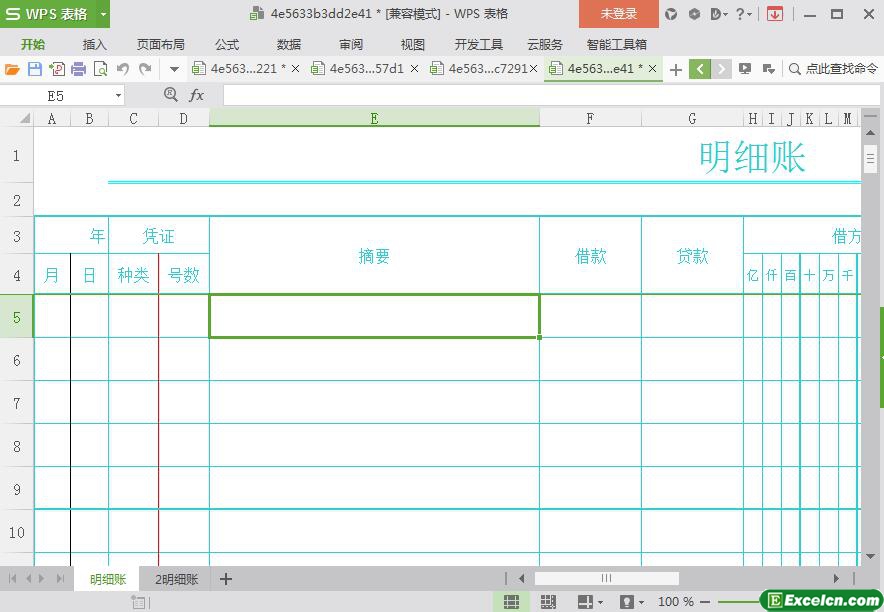Open a new document tab with plus
This screenshot has width=884, height=612.
pyautogui.click(x=676, y=69)
